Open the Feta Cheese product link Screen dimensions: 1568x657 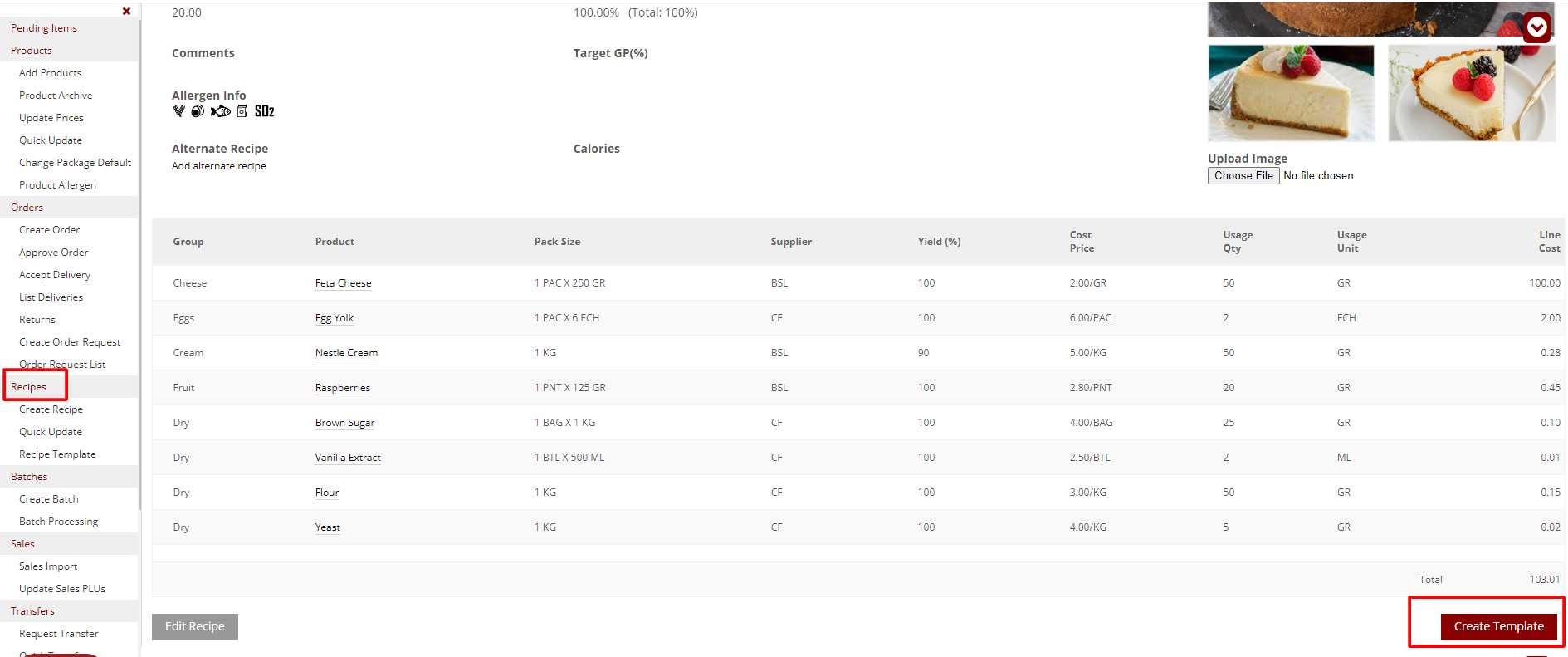point(343,283)
